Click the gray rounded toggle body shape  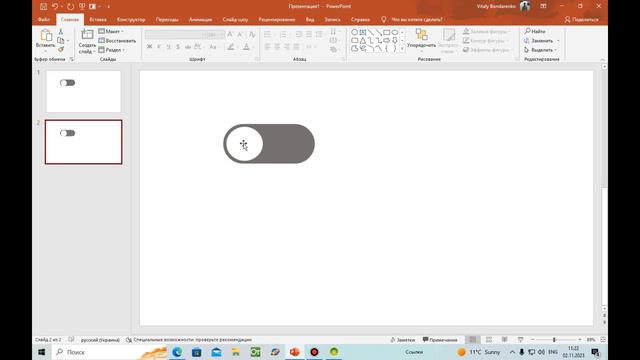[289, 144]
